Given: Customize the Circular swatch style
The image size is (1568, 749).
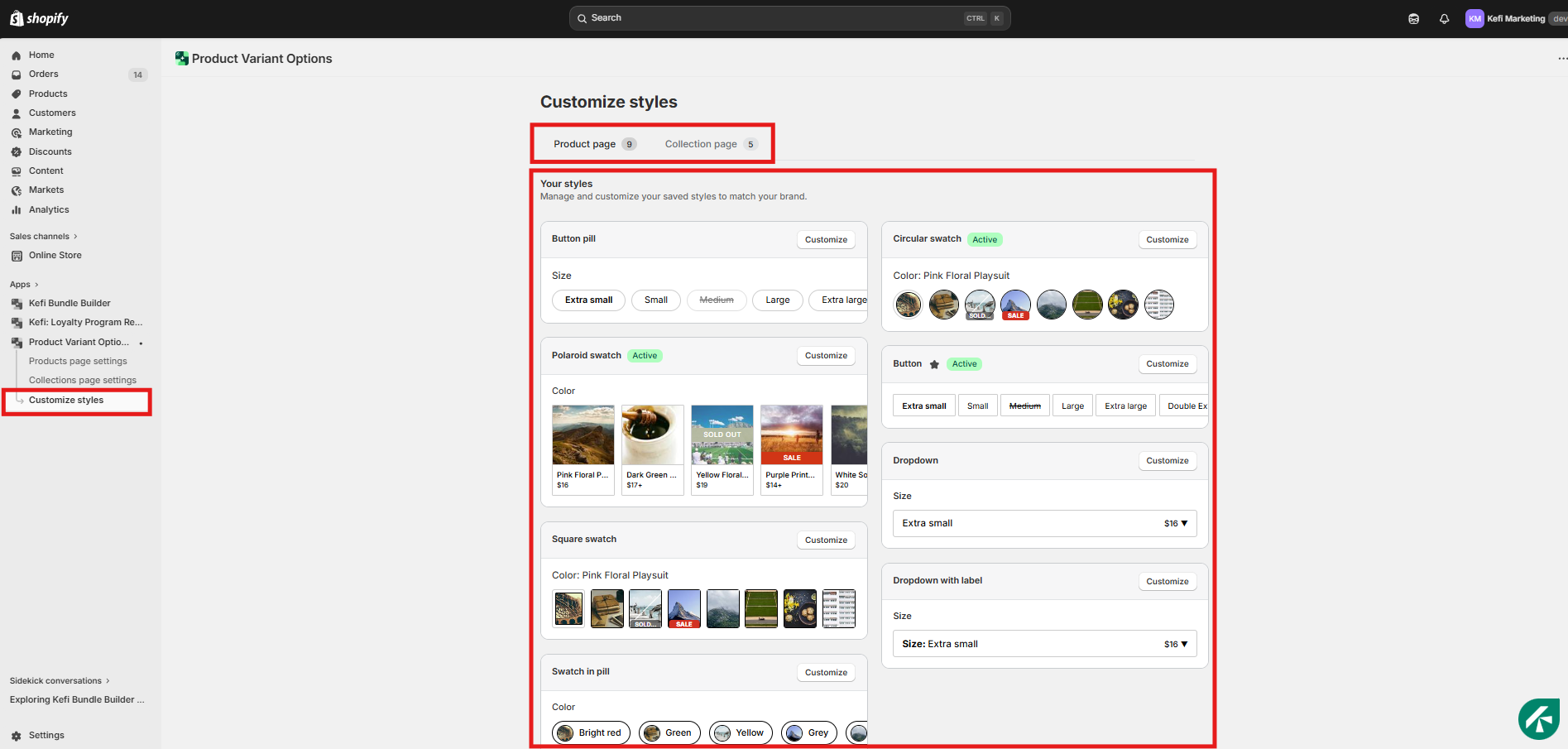Looking at the screenshot, I should pyautogui.click(x=1167, y=240).
